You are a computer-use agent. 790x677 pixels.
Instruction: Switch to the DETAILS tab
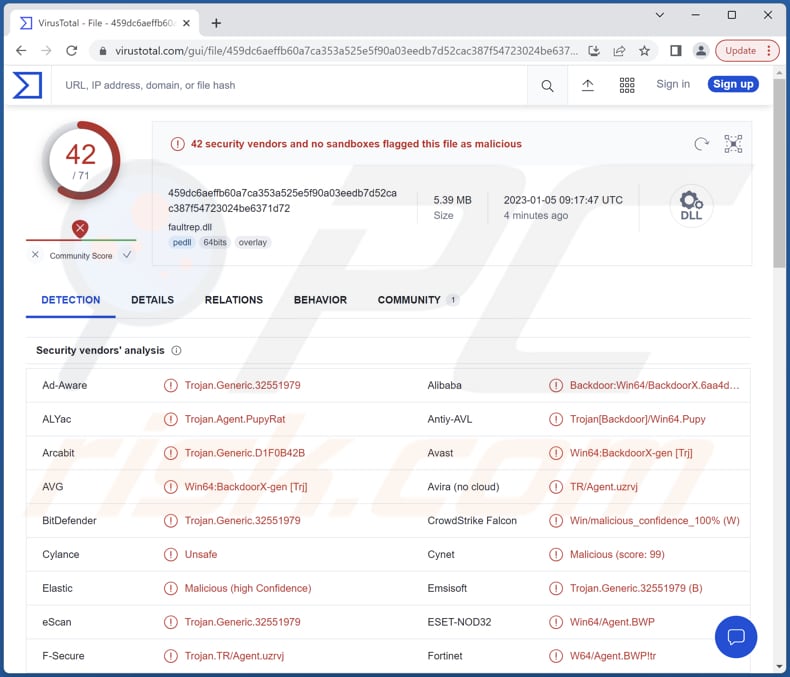[x=152, y=300]
